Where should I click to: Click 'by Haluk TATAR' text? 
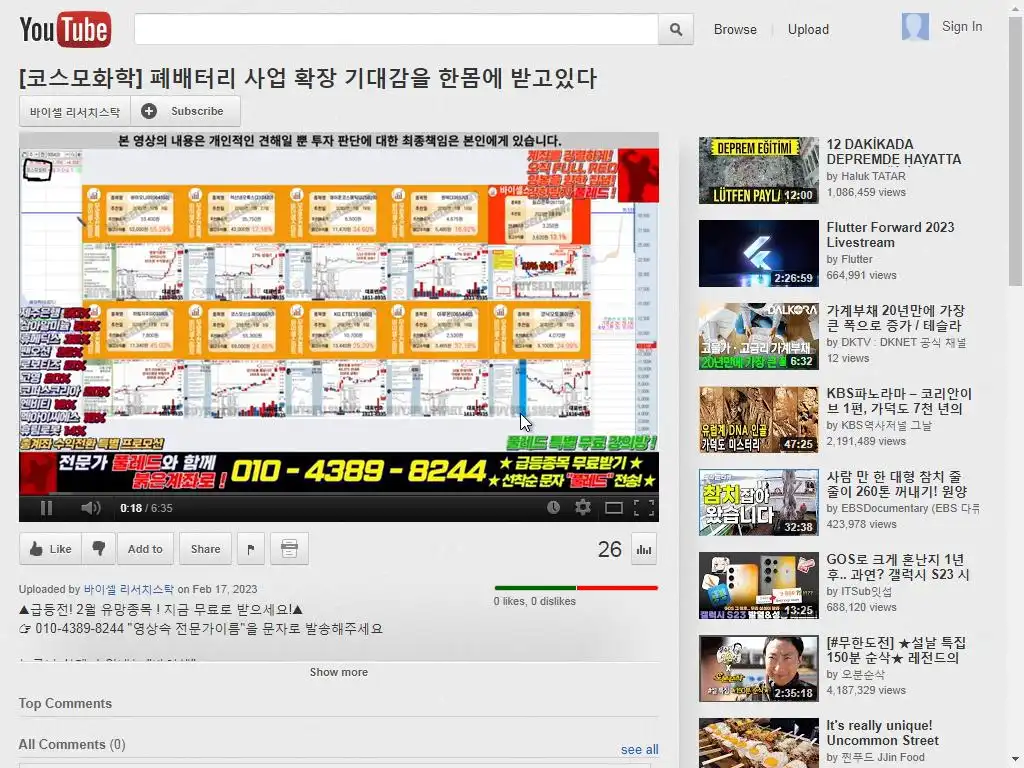[x=866, y=176]
